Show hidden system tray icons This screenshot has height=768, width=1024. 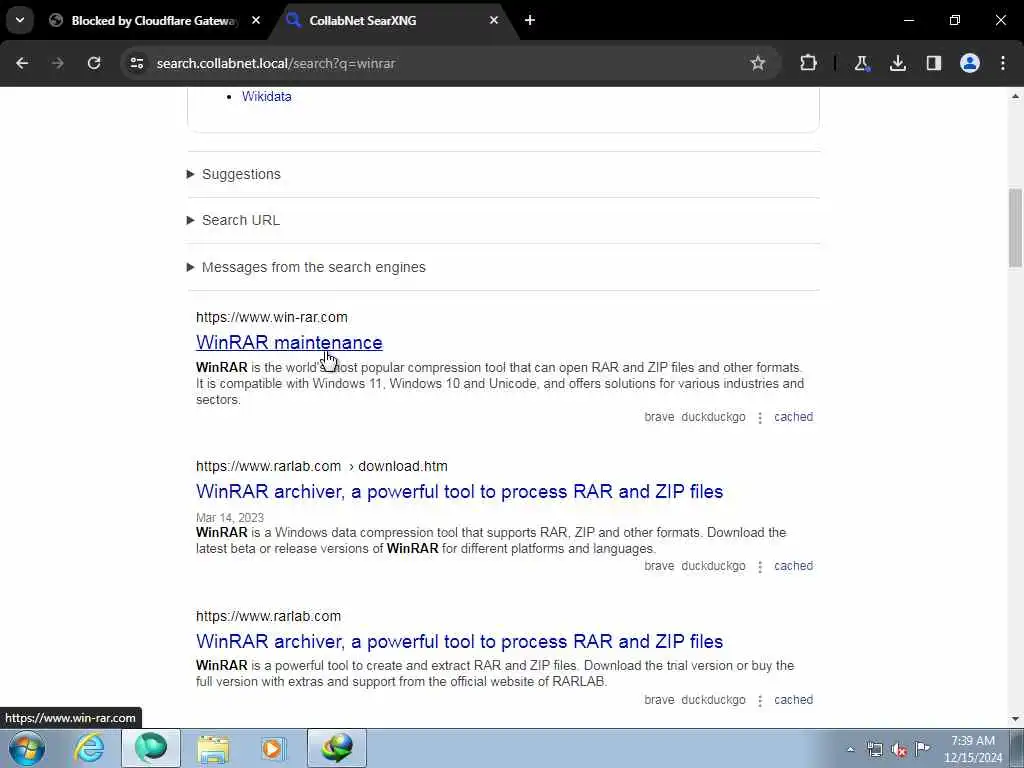point(850,749)
